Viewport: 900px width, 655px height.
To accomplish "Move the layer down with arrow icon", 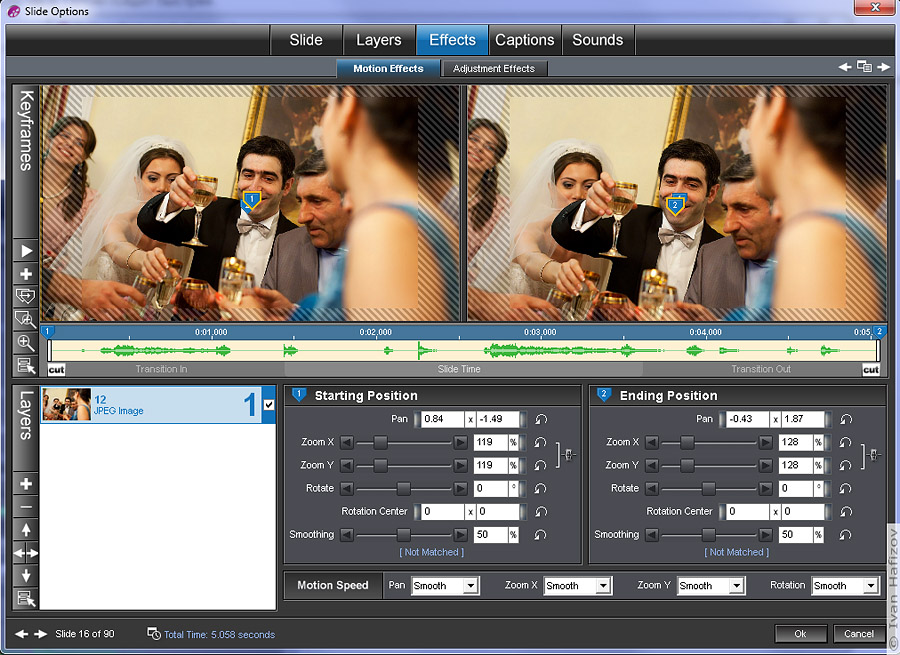I will point(26,576).
